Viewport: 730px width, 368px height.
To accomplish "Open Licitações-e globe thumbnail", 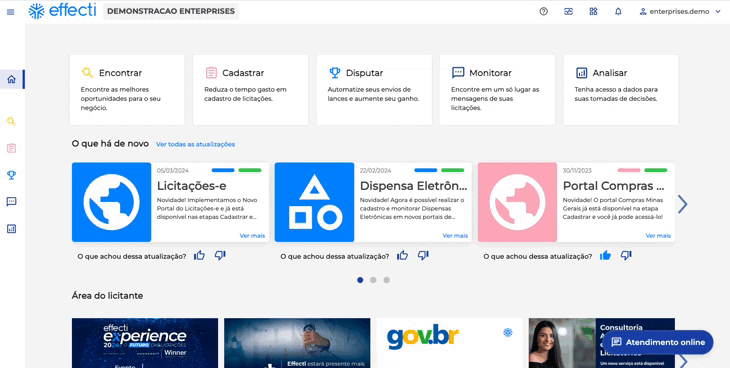I will coord(111,202).
